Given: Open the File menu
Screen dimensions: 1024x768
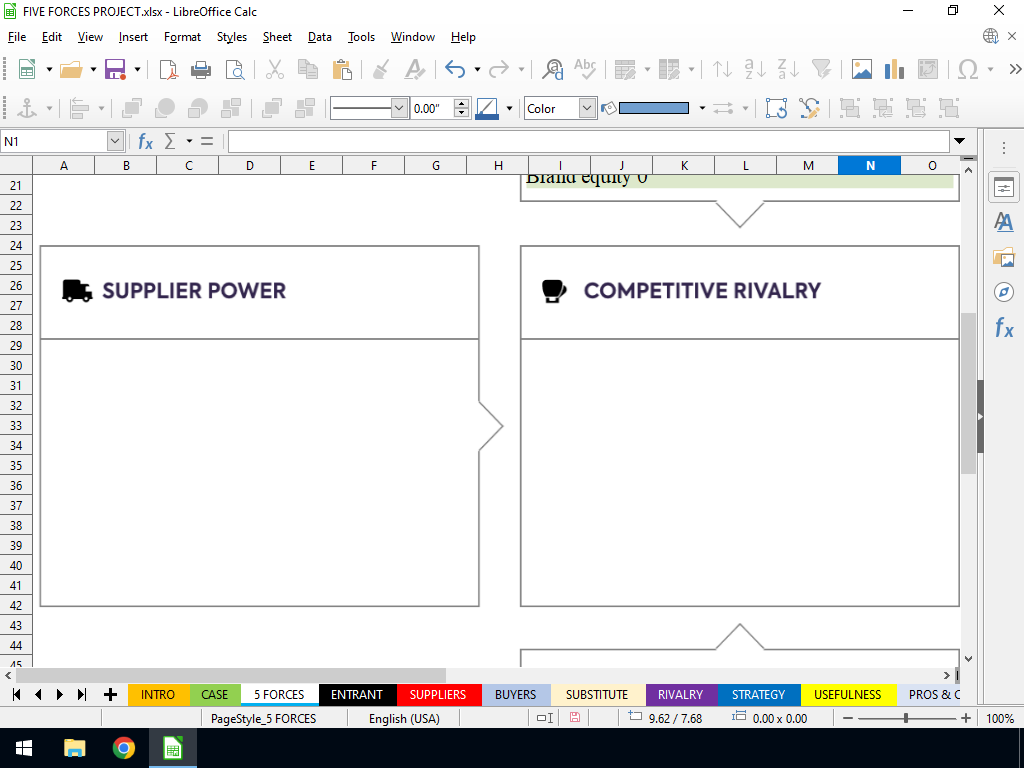Looking at the screenshot, I should (17, 37).
